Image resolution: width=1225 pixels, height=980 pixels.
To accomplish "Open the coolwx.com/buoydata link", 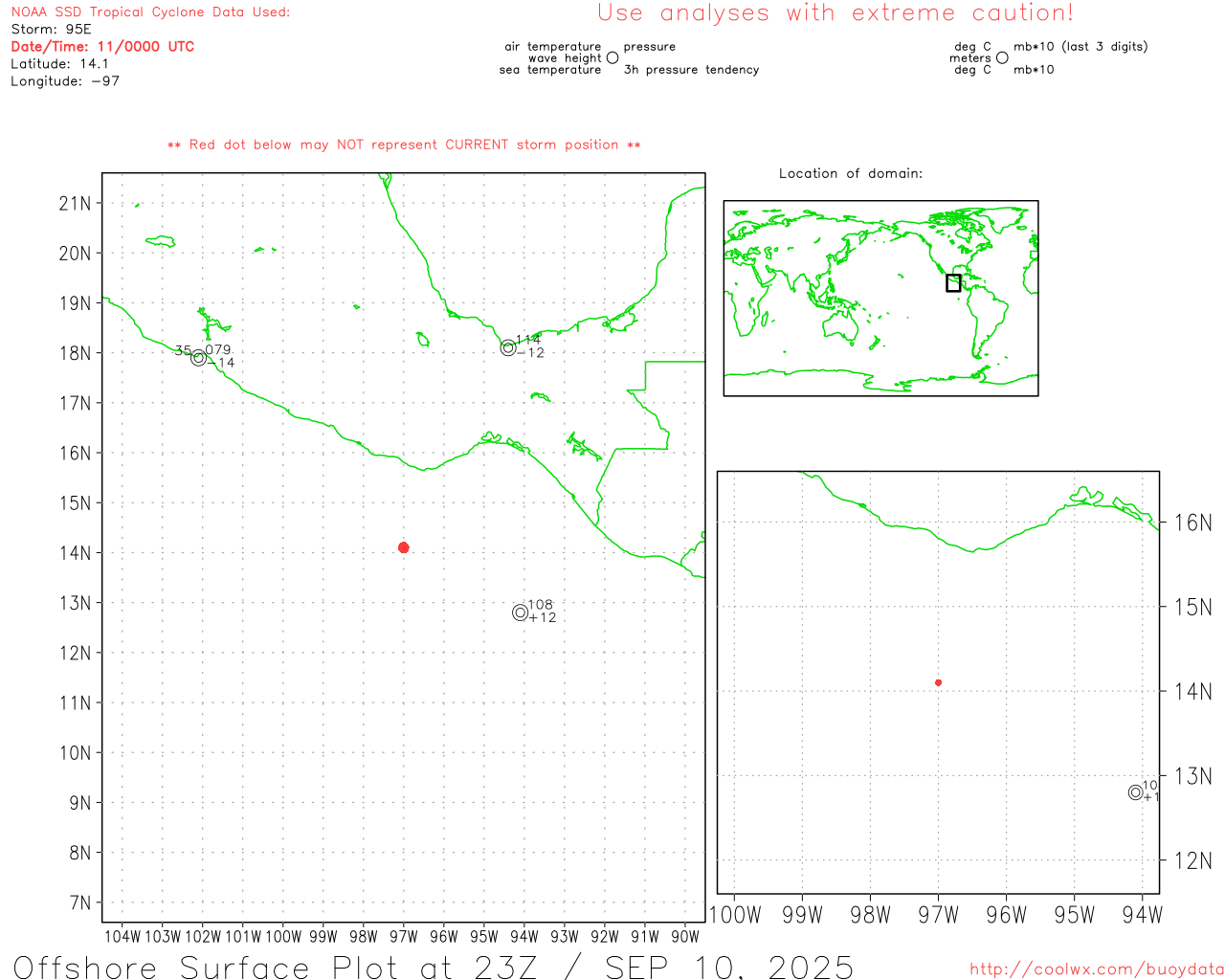I will coord(1097,969).
